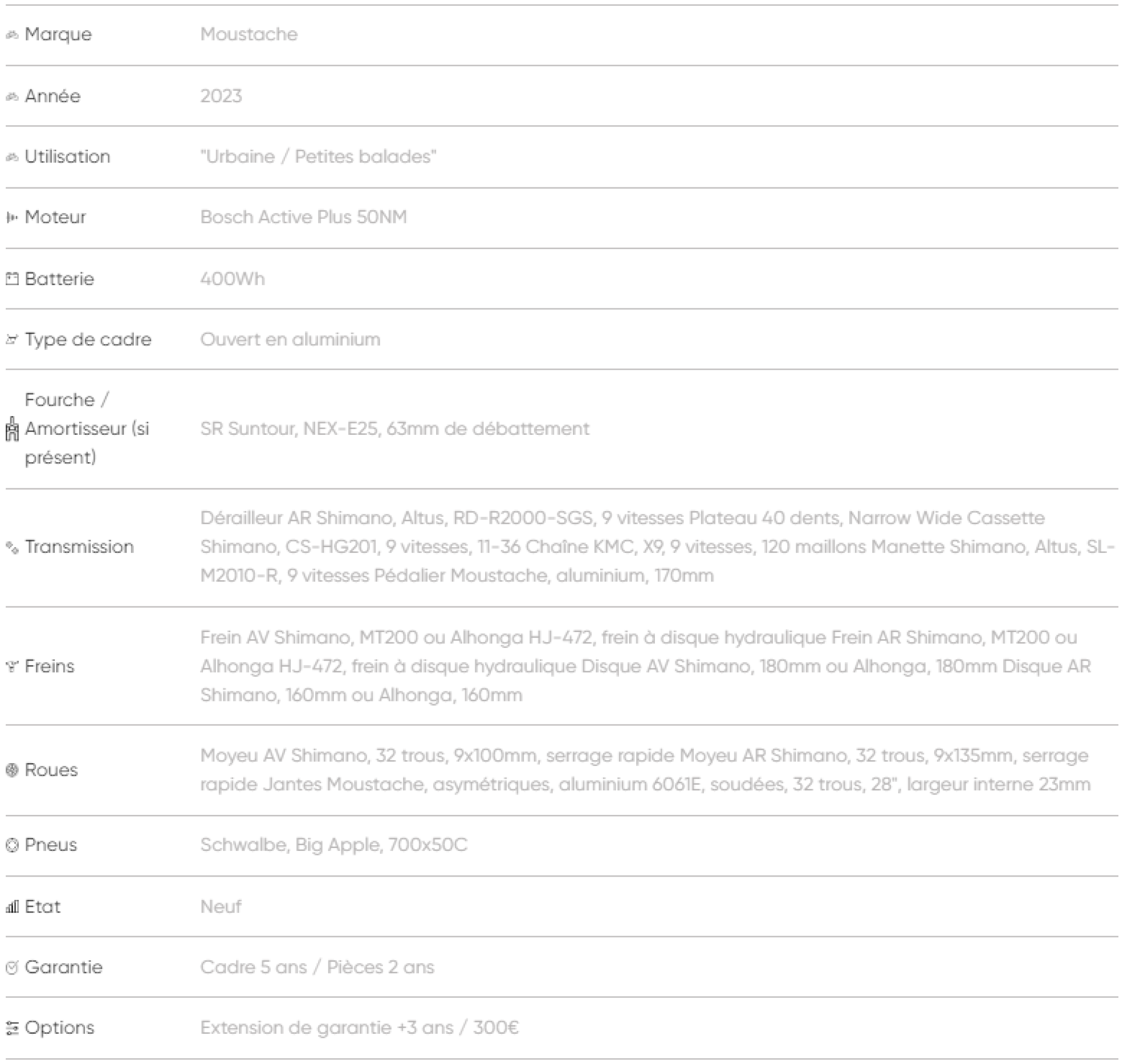Click the icon next to Année
The height and width of the screenshot is (1064, 1140).
[12, 96]
